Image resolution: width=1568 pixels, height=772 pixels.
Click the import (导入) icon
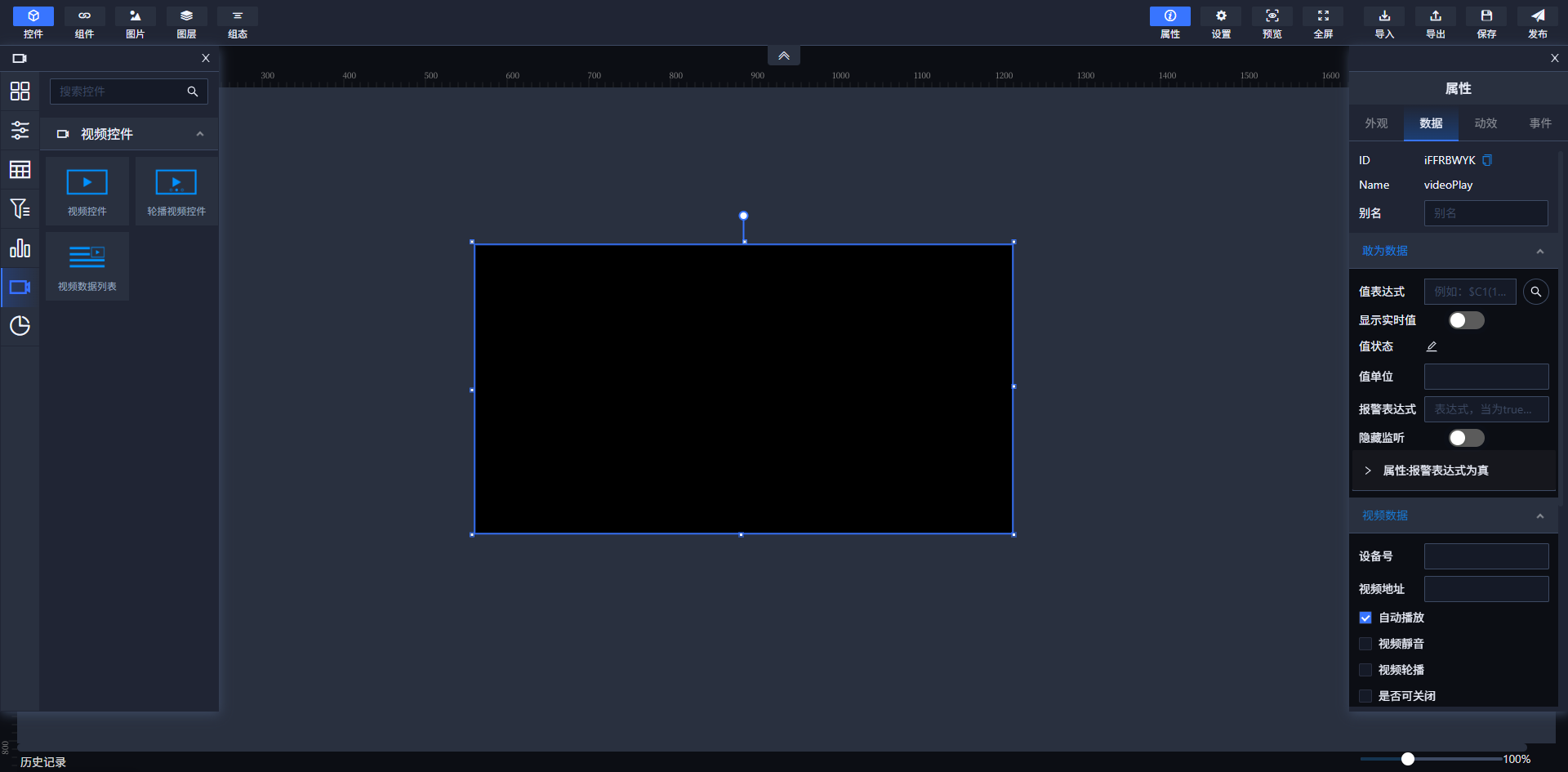click(x=1384, y=22)
